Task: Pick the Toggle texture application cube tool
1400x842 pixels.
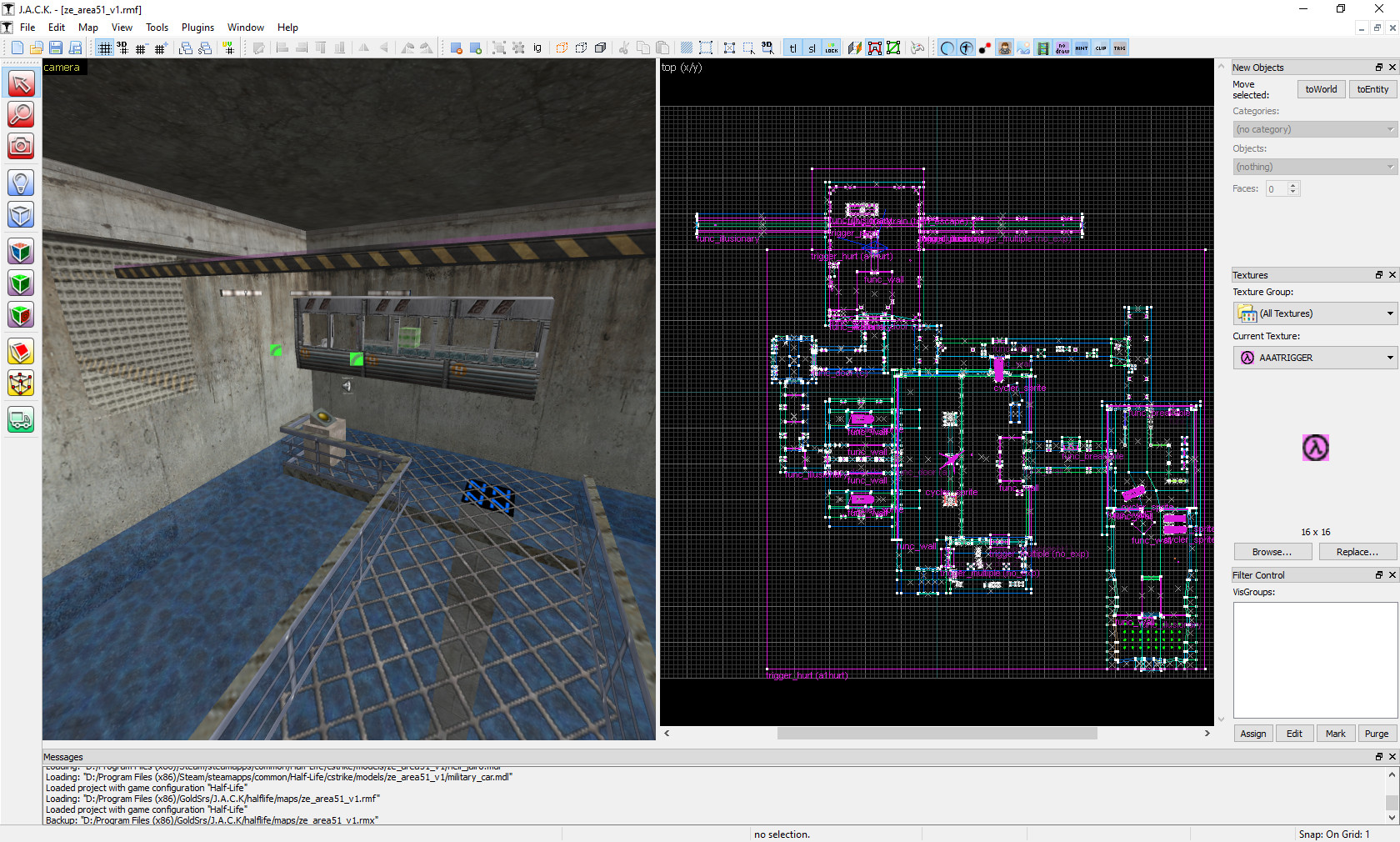Action: click(21, 251)
